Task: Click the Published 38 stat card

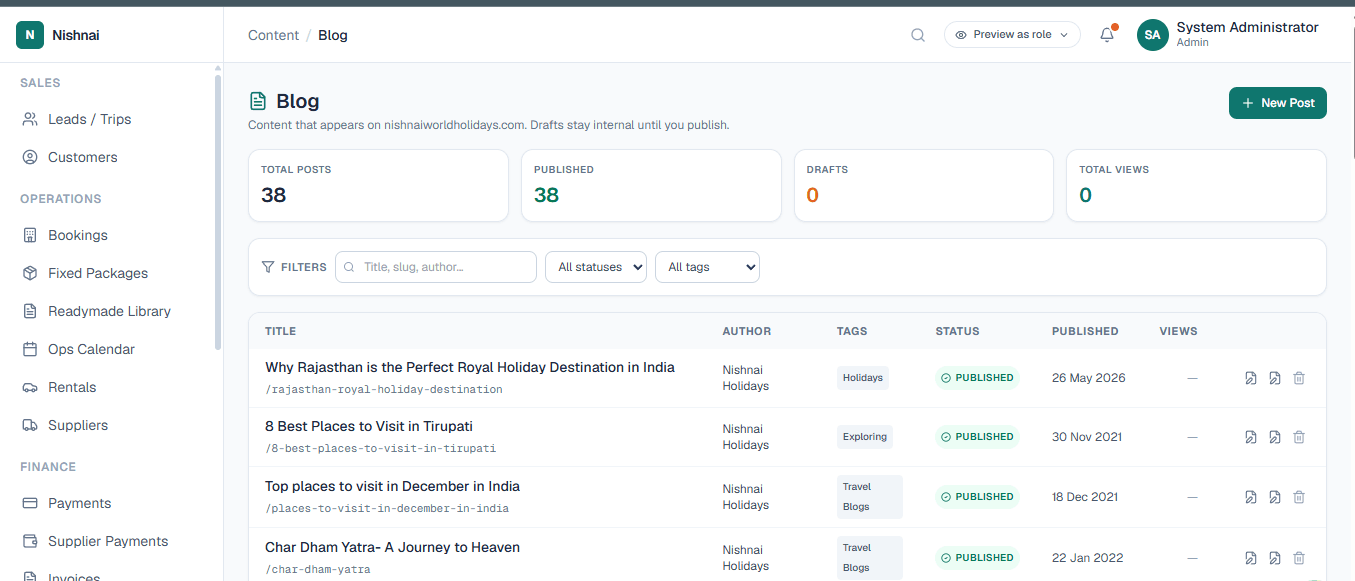Action: [651, 186]
